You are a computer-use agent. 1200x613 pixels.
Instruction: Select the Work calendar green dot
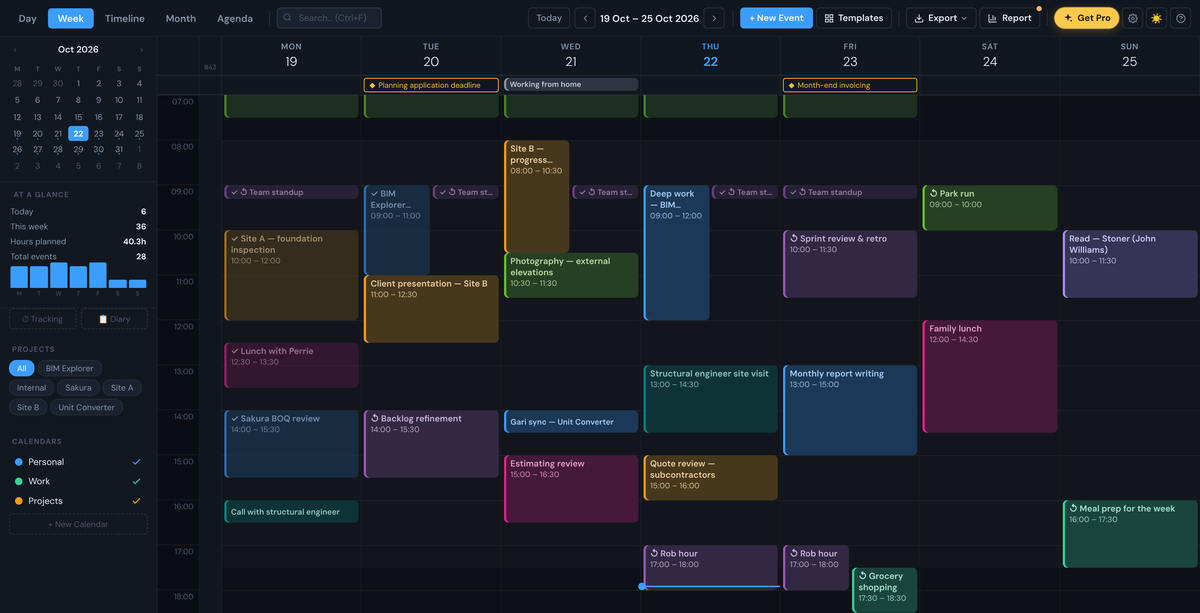click(19, 481)
